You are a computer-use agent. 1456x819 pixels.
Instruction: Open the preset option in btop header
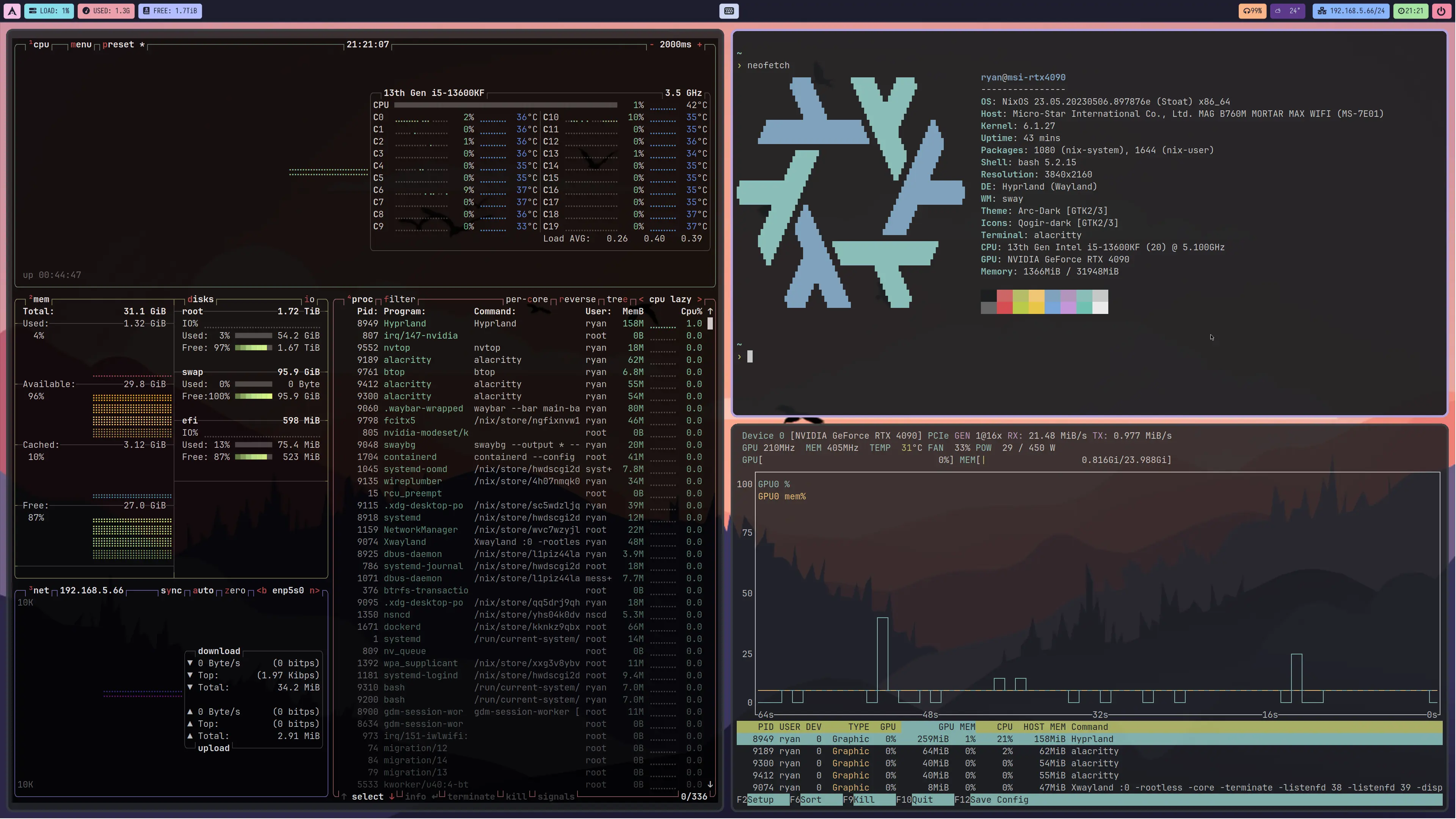118,45
